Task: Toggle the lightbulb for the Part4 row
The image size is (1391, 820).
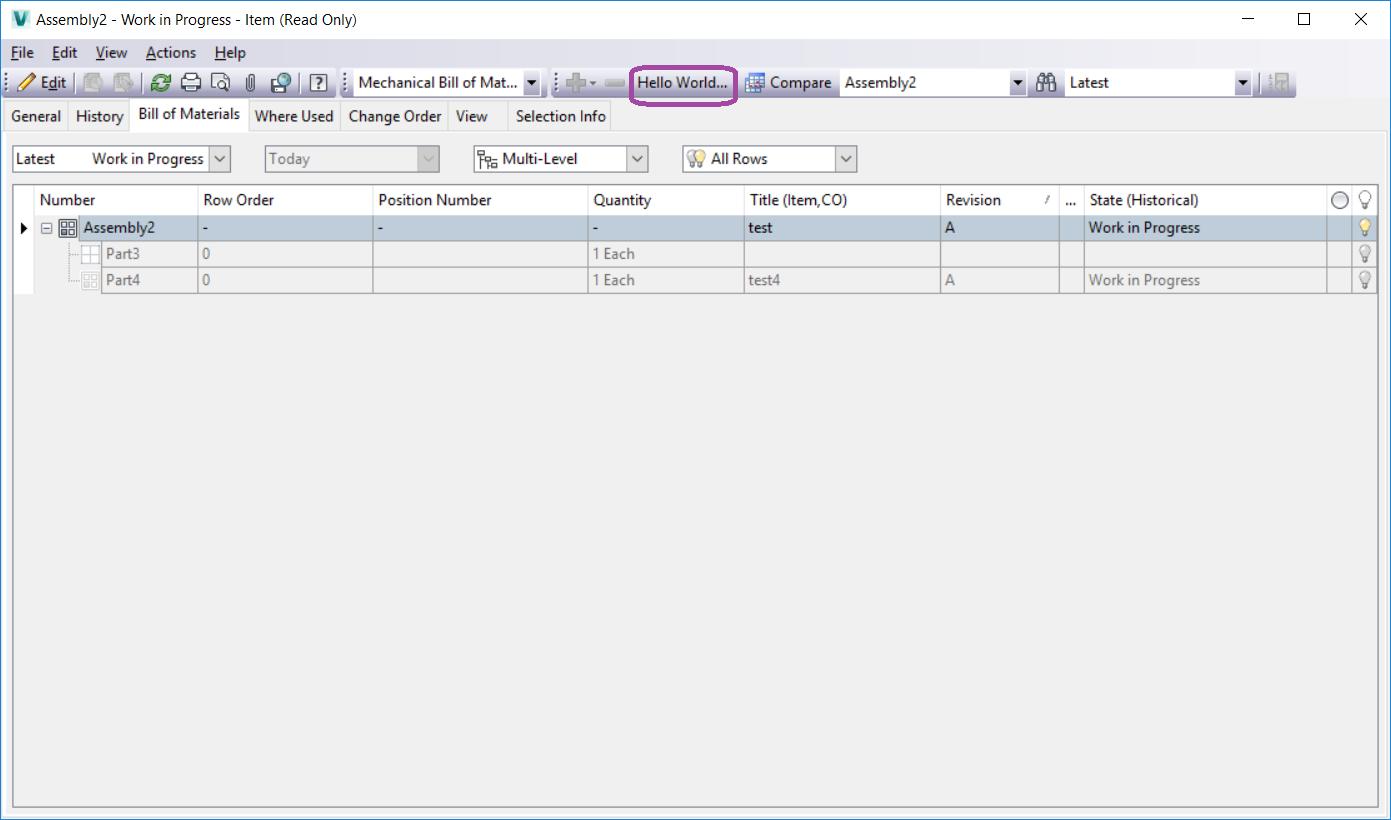Action: pyautogui.click(x=1364, y=280)
